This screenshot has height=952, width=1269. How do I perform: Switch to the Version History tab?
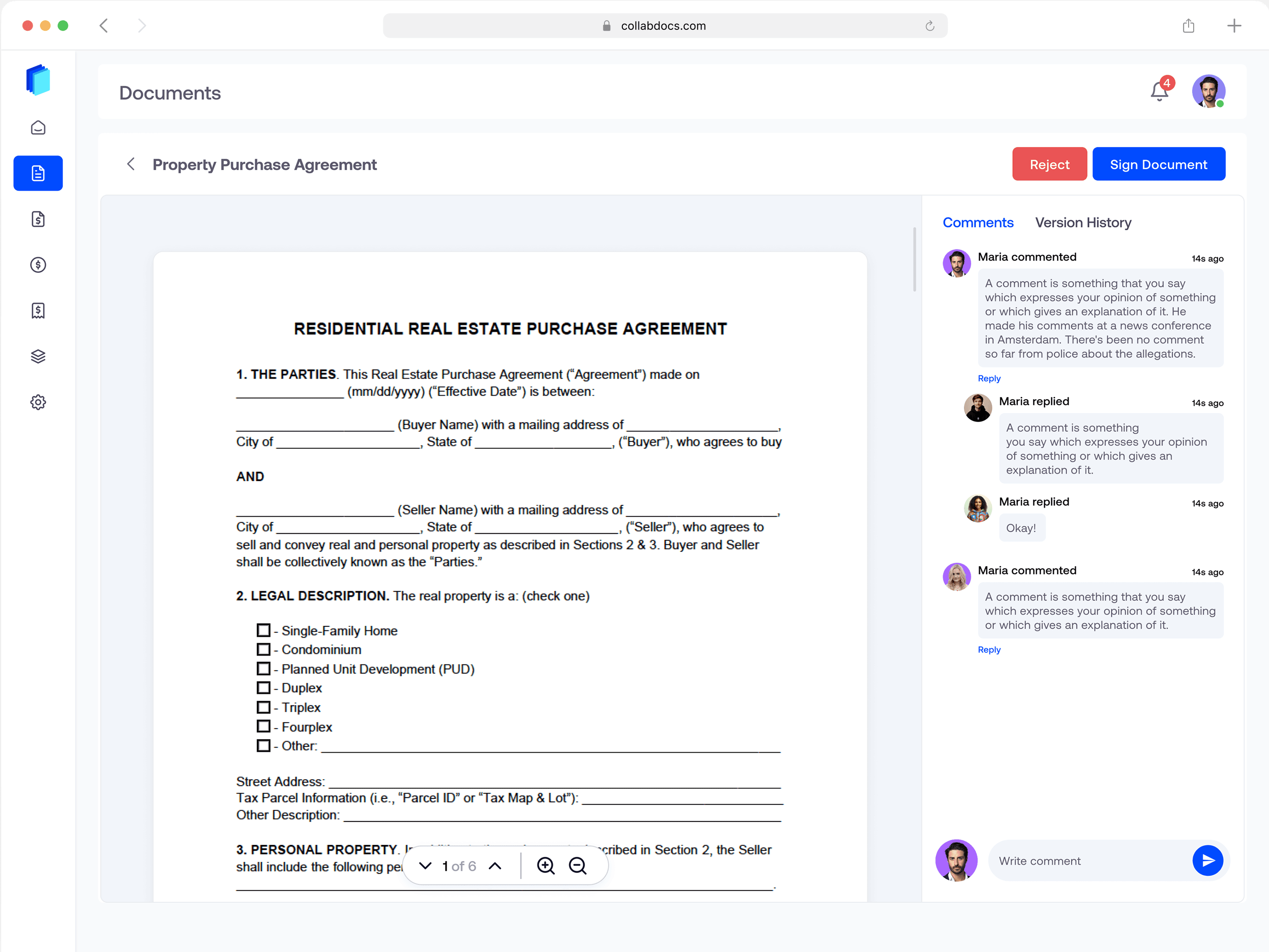coord(1082,222)
